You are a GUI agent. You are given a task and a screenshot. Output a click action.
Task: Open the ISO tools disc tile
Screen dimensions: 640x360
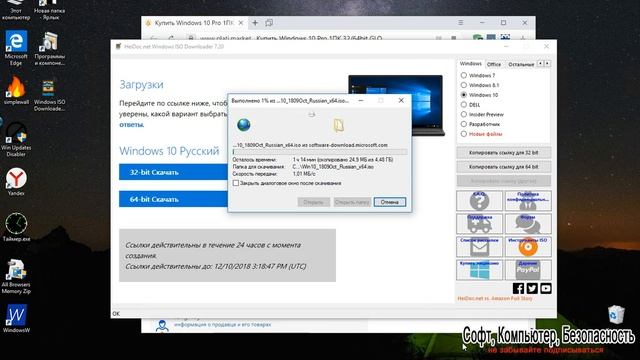click(x=528, y=247)
